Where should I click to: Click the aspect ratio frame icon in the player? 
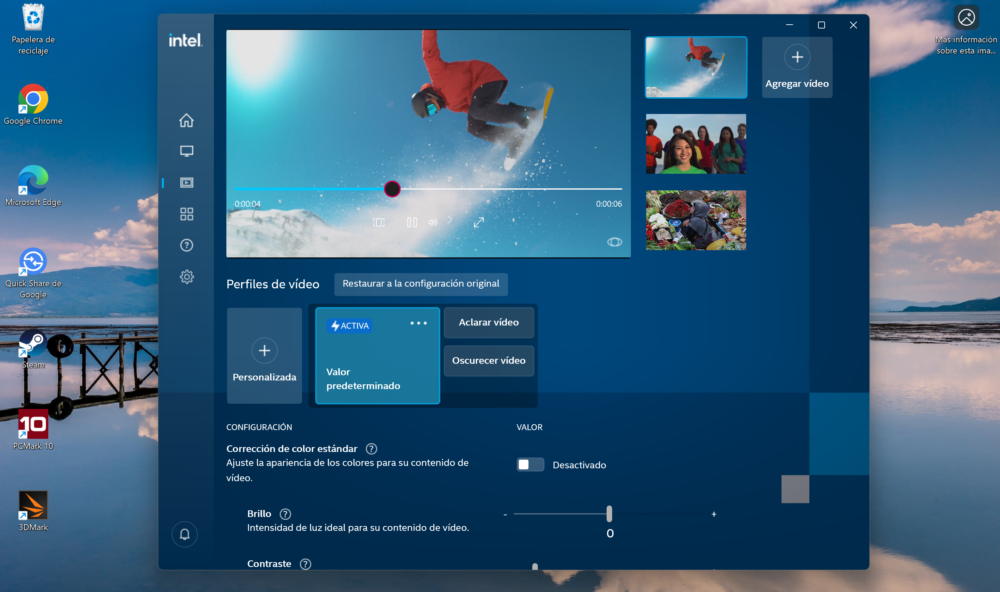click(379, 222)
